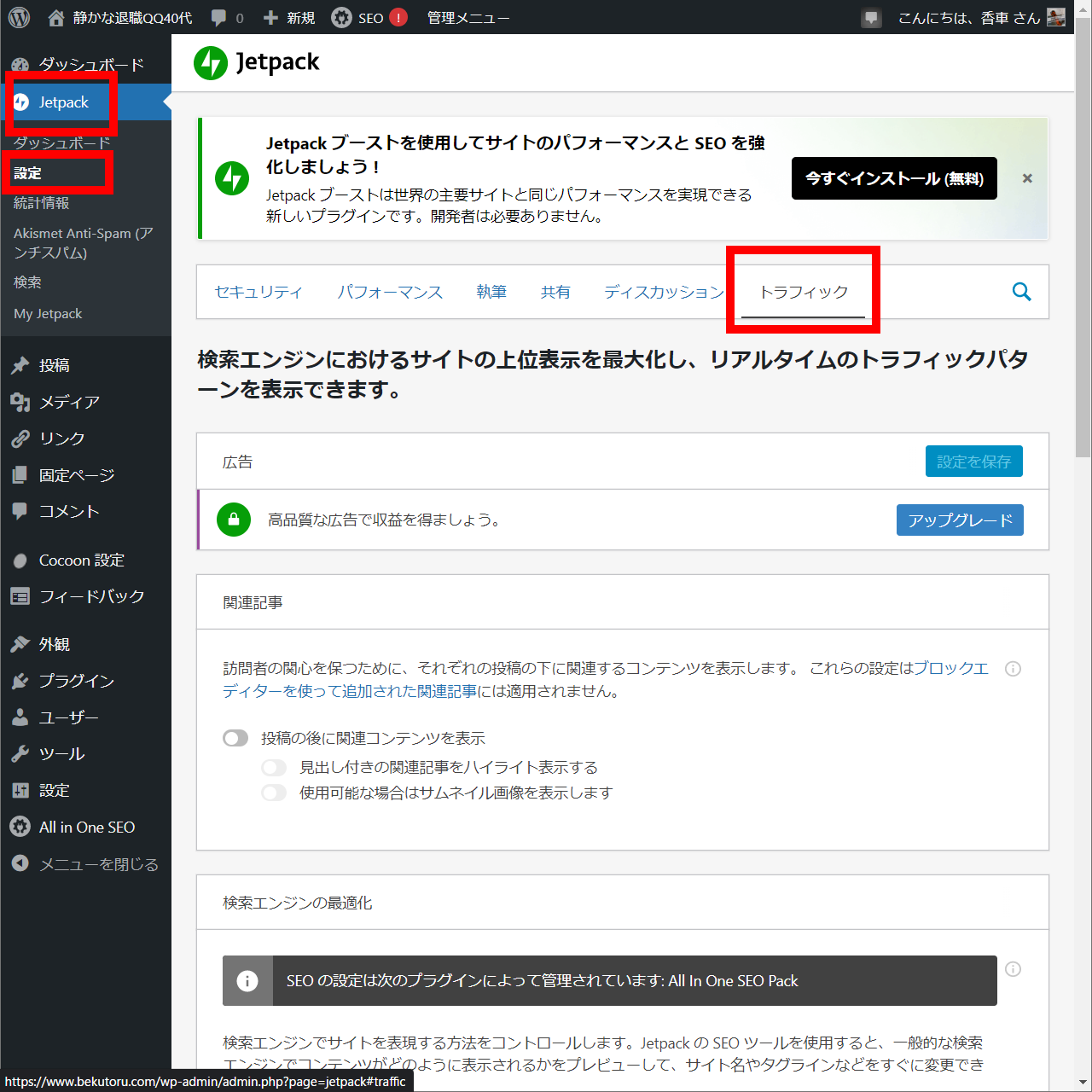Click the home icon beside the site name

pos(56,17)
